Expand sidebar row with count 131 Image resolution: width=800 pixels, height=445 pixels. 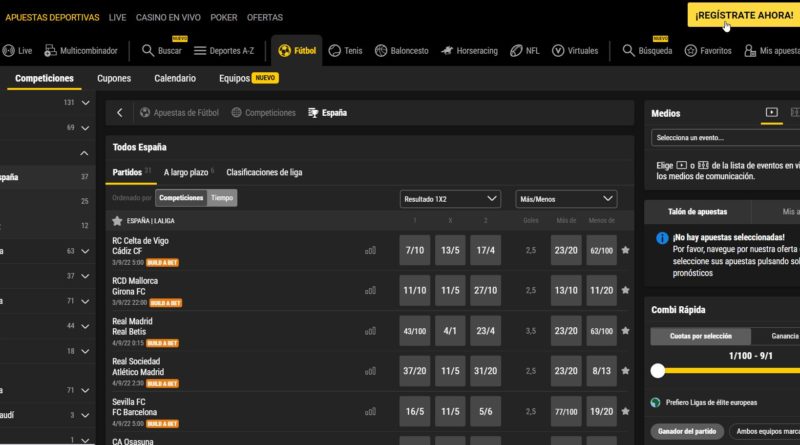pos(86,103)
